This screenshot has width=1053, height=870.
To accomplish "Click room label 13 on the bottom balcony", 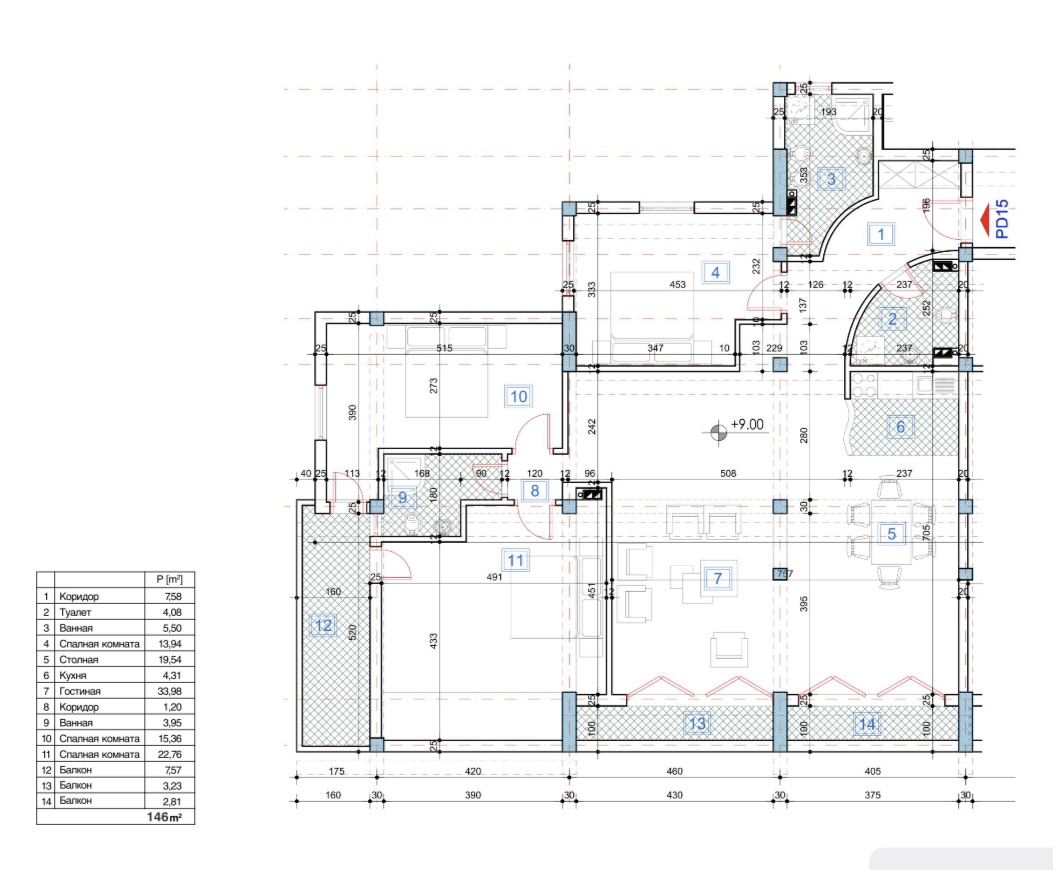I will click(697, 721).
